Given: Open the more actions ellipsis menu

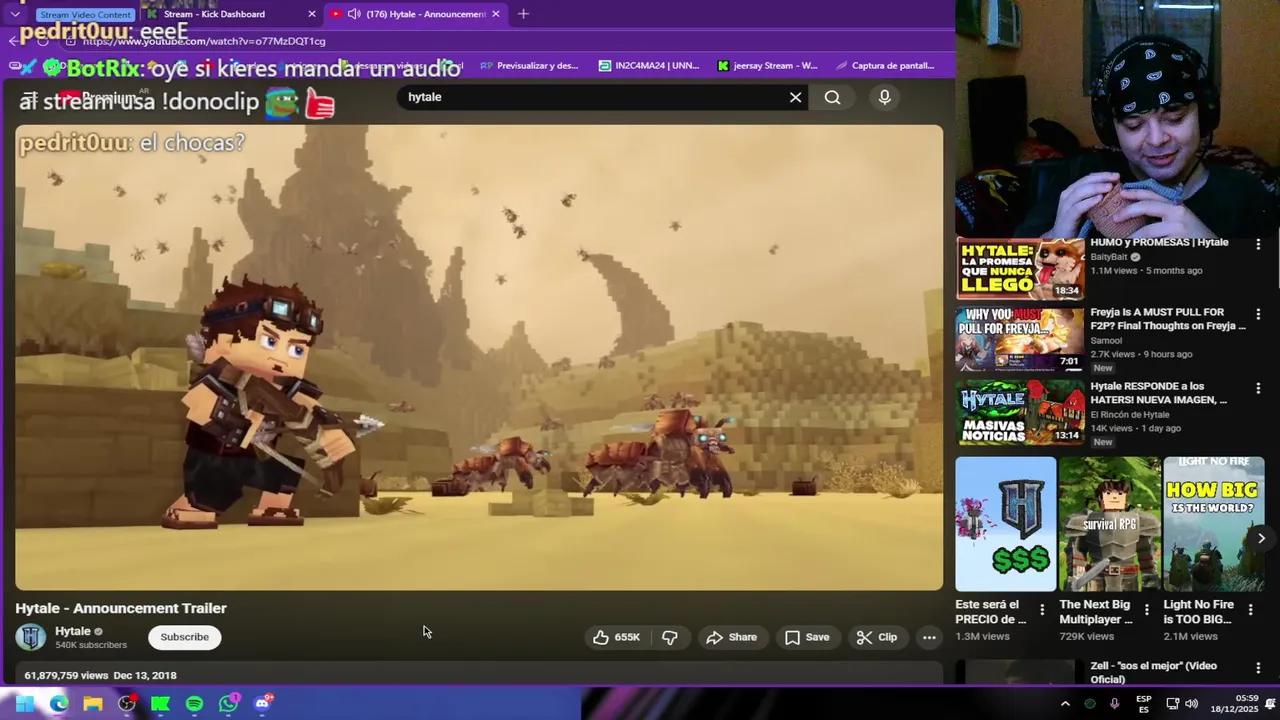Looking at the screenshot, I should (x=929, y=637).
